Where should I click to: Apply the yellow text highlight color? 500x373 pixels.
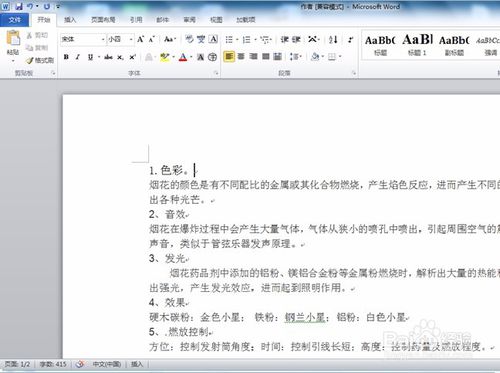(165, 57)
